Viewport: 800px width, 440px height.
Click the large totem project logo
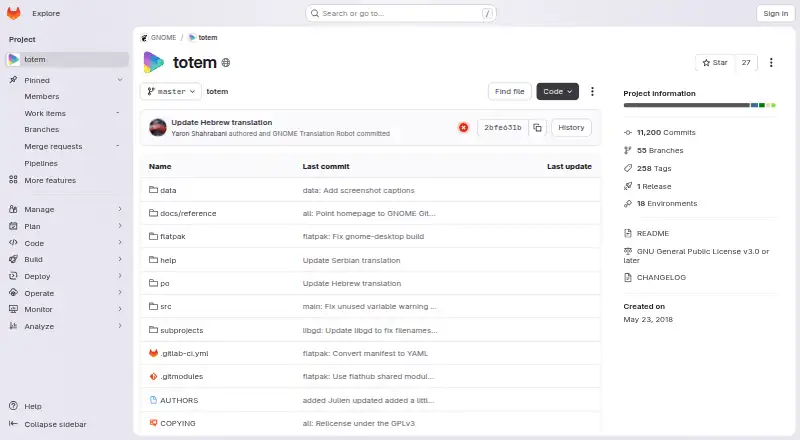tap(154, 62)
